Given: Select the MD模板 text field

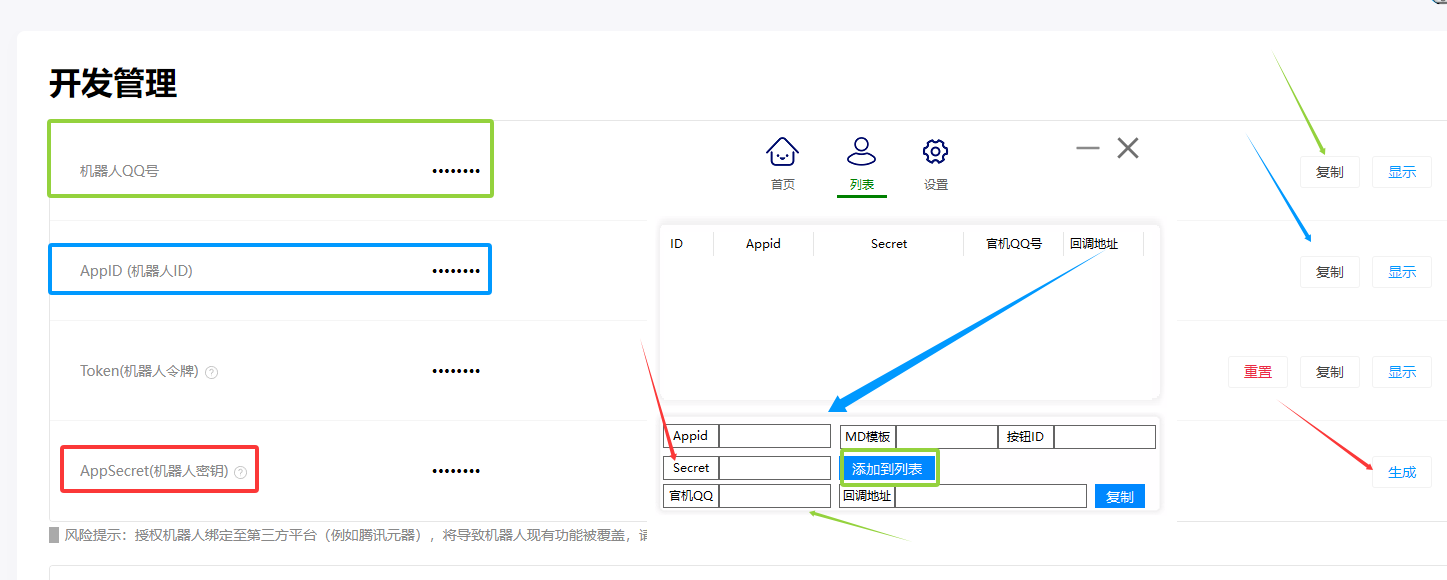Looking at the screenshot, I should pos(946,437).
